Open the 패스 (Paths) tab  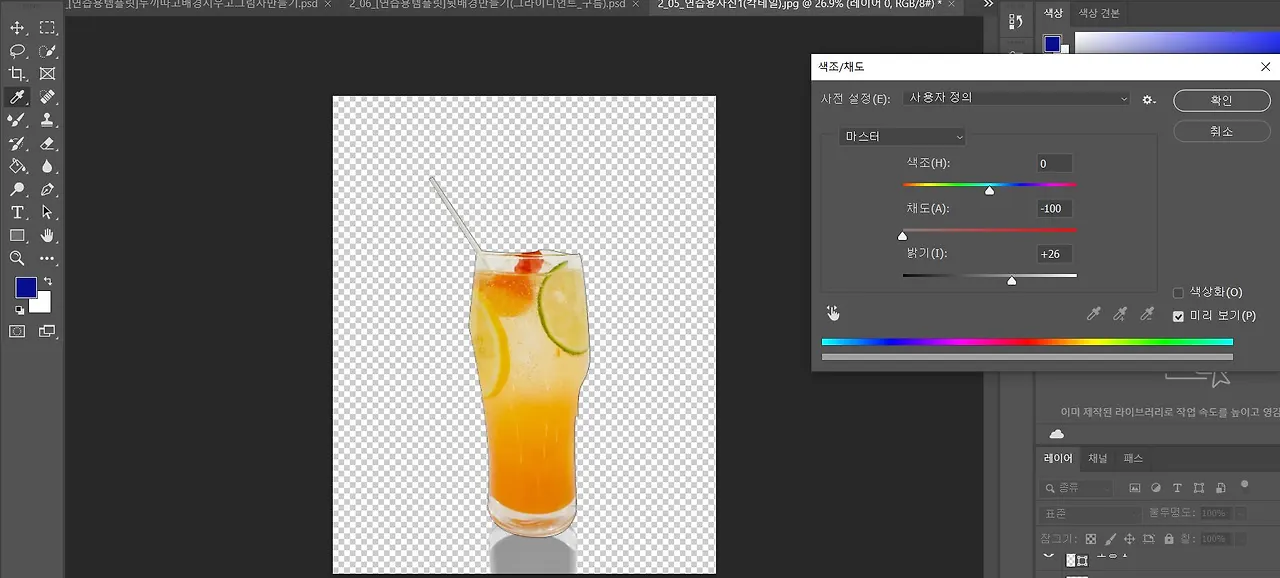1133,459
